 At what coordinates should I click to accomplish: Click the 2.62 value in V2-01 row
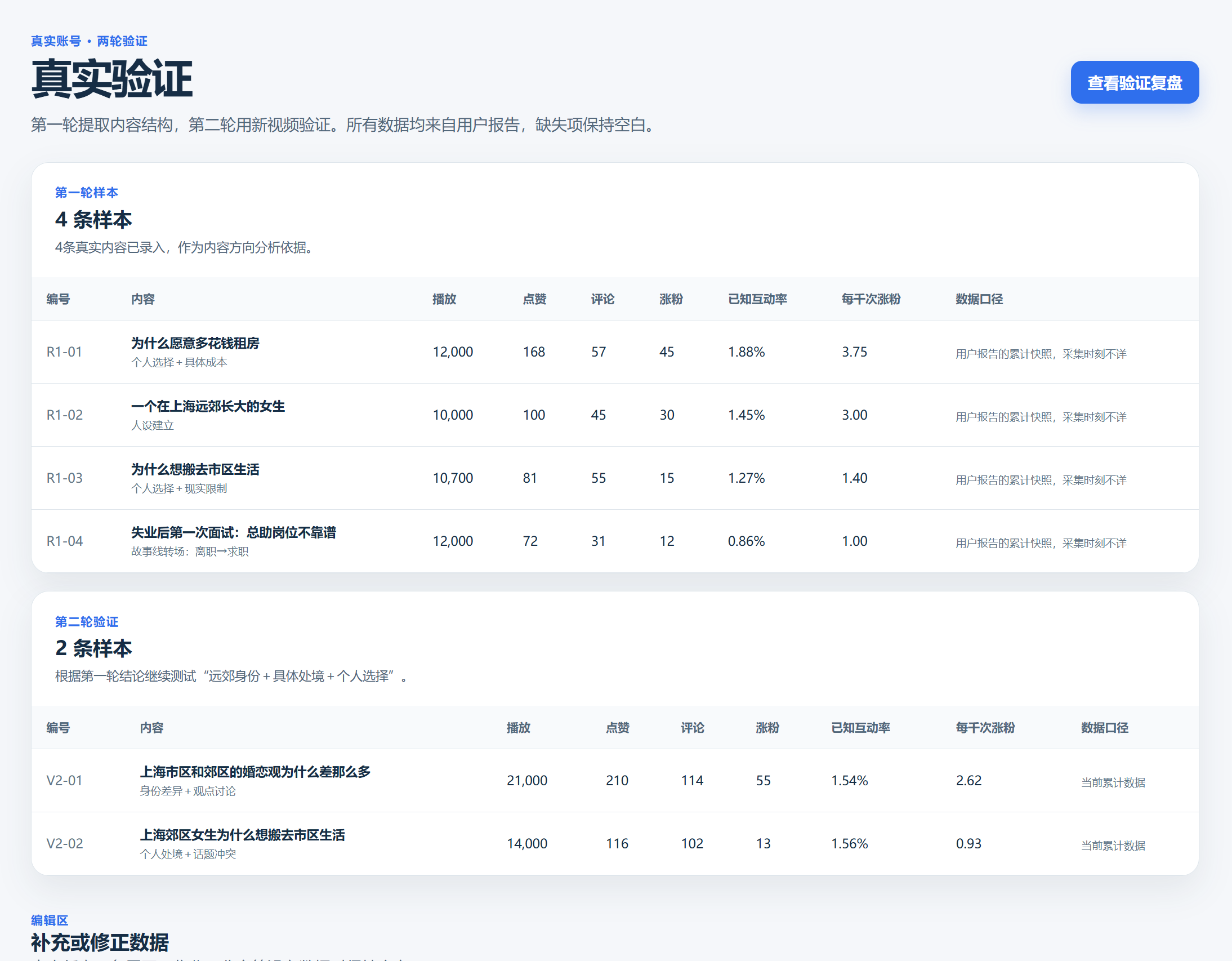coord(968,781)
